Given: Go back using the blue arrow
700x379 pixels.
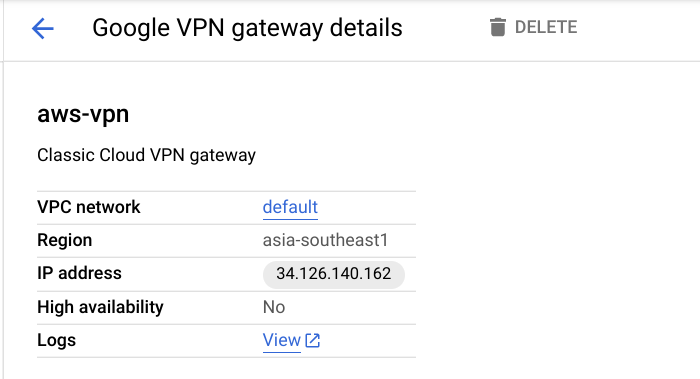Looking at the screenshot, I should pyautogui.click(x=43, y=29).
